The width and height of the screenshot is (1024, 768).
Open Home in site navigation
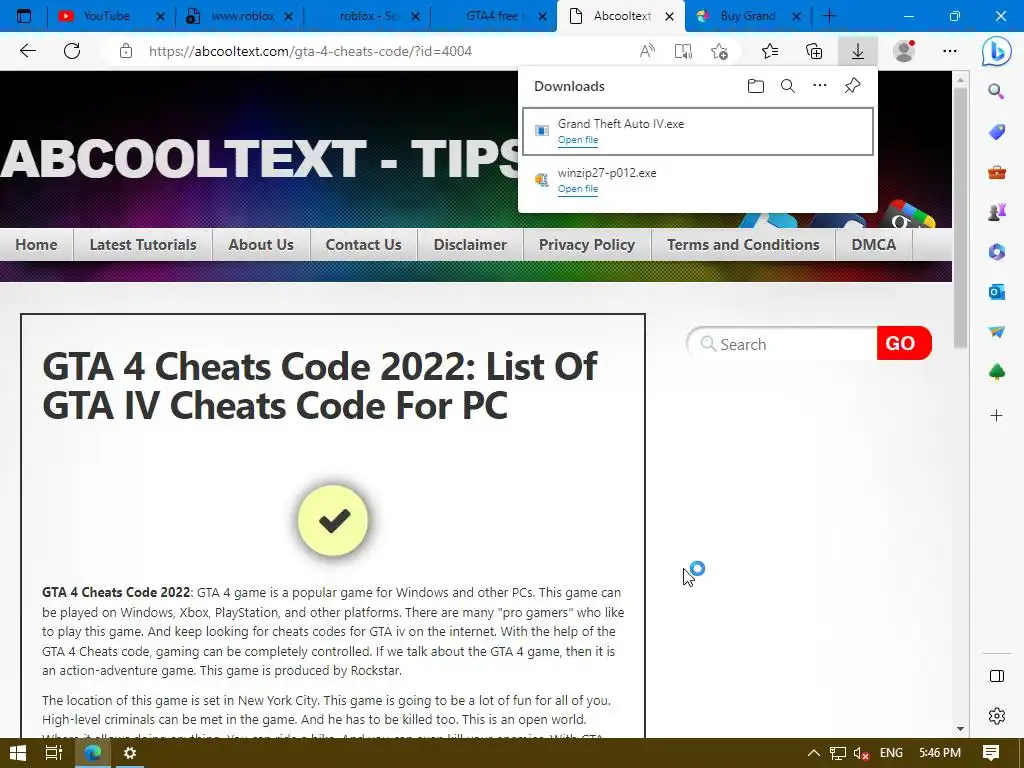tap(37, 245)
